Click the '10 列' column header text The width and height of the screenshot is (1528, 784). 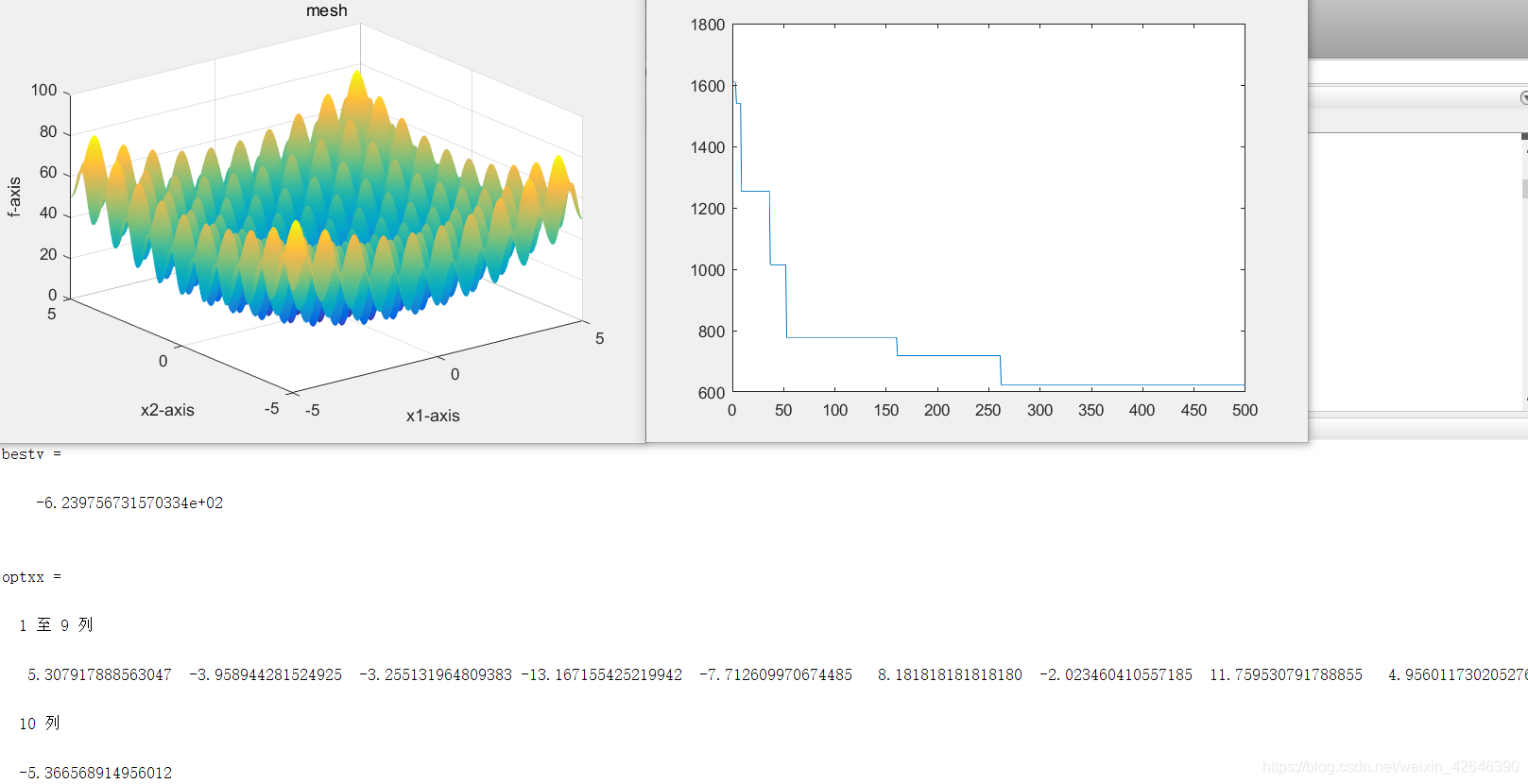coord(40,724)
